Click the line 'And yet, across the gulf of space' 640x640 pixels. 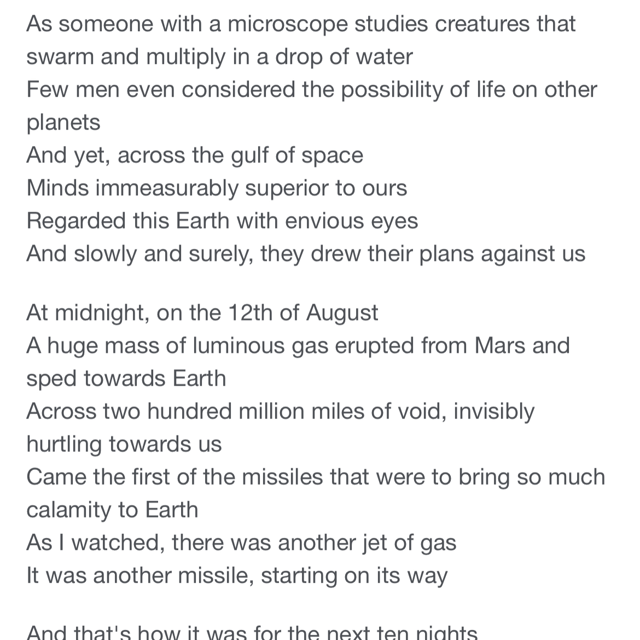click(x=195, y=156)
